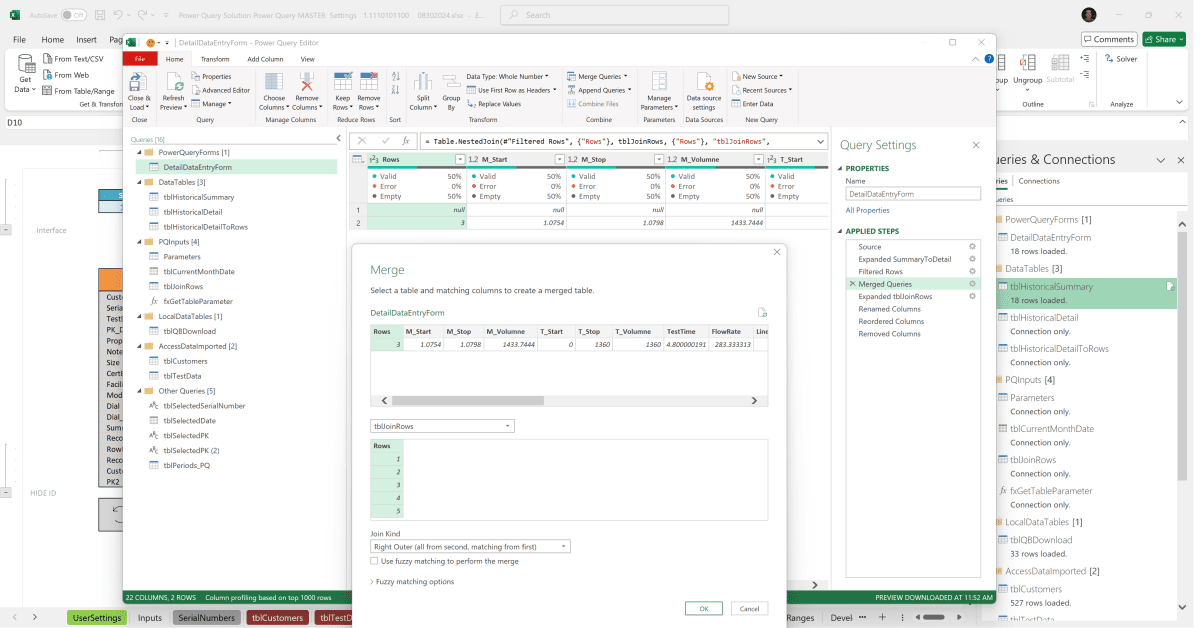Toggle Use First Row as Headers
1200x628 pixels.
tap(510, 90)
